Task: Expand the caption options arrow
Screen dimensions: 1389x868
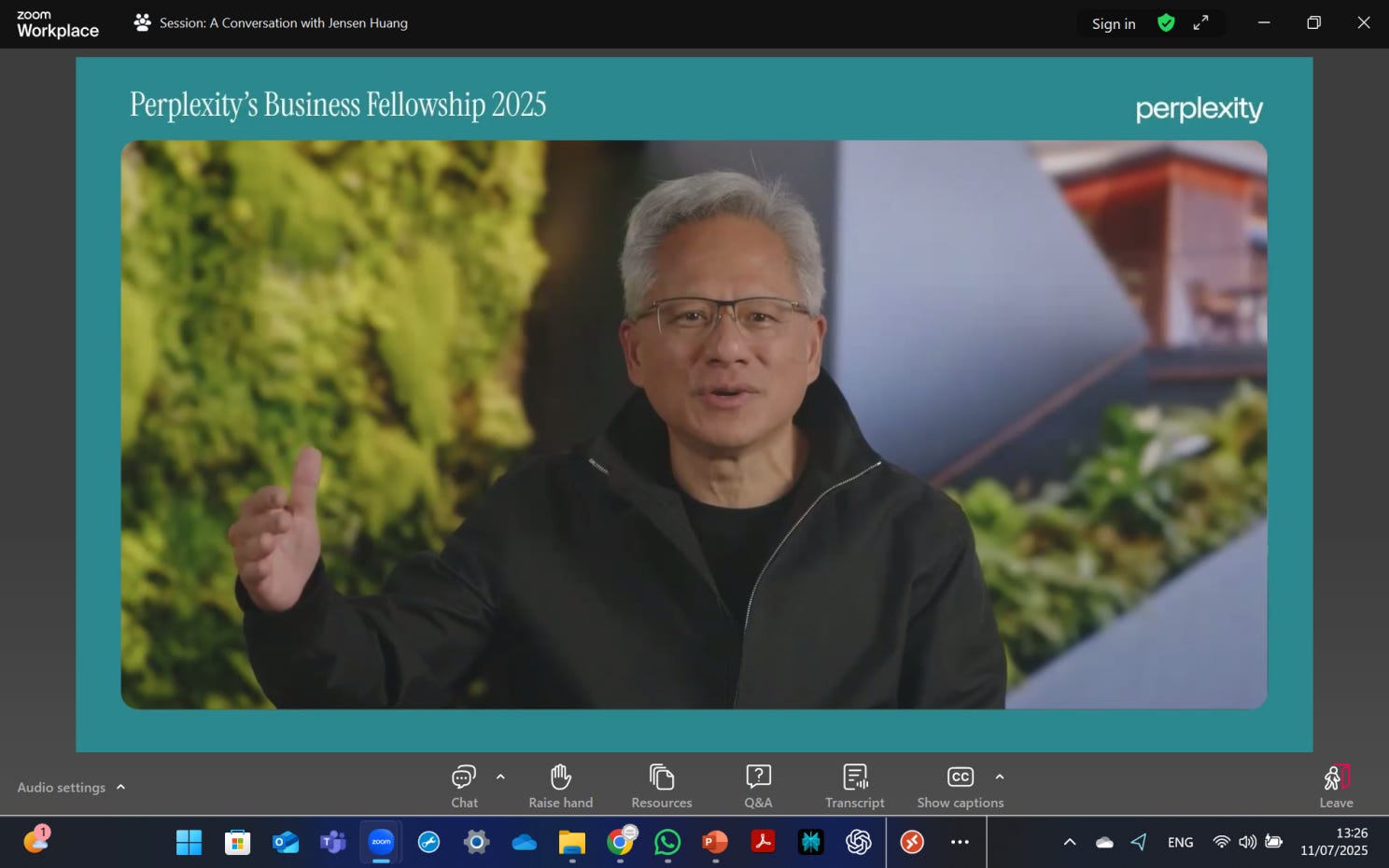Action: [x=1000, y=777]
